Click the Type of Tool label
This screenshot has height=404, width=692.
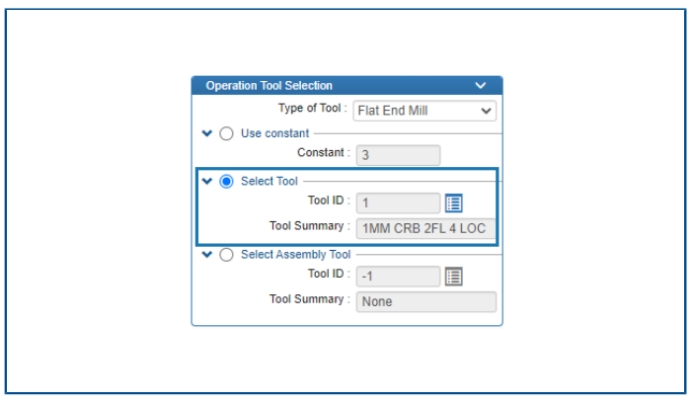coord(312,108)
